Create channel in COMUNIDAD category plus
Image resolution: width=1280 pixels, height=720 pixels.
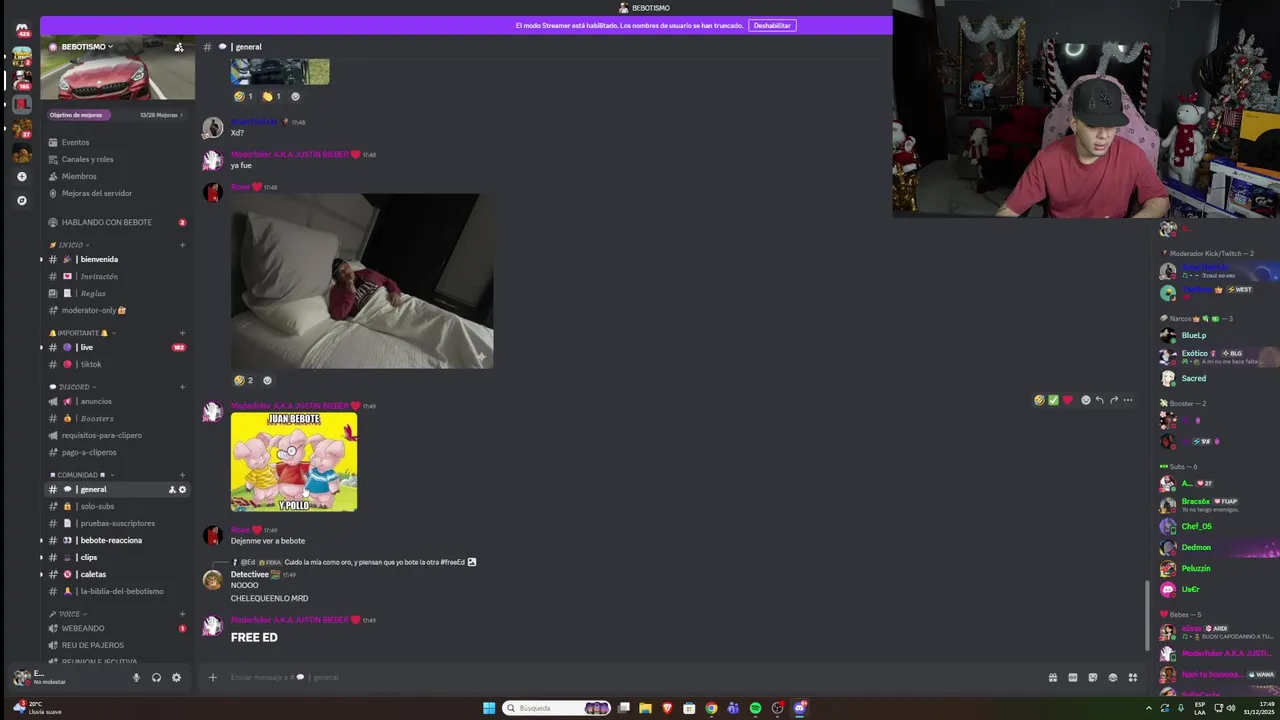click(182, 475)
